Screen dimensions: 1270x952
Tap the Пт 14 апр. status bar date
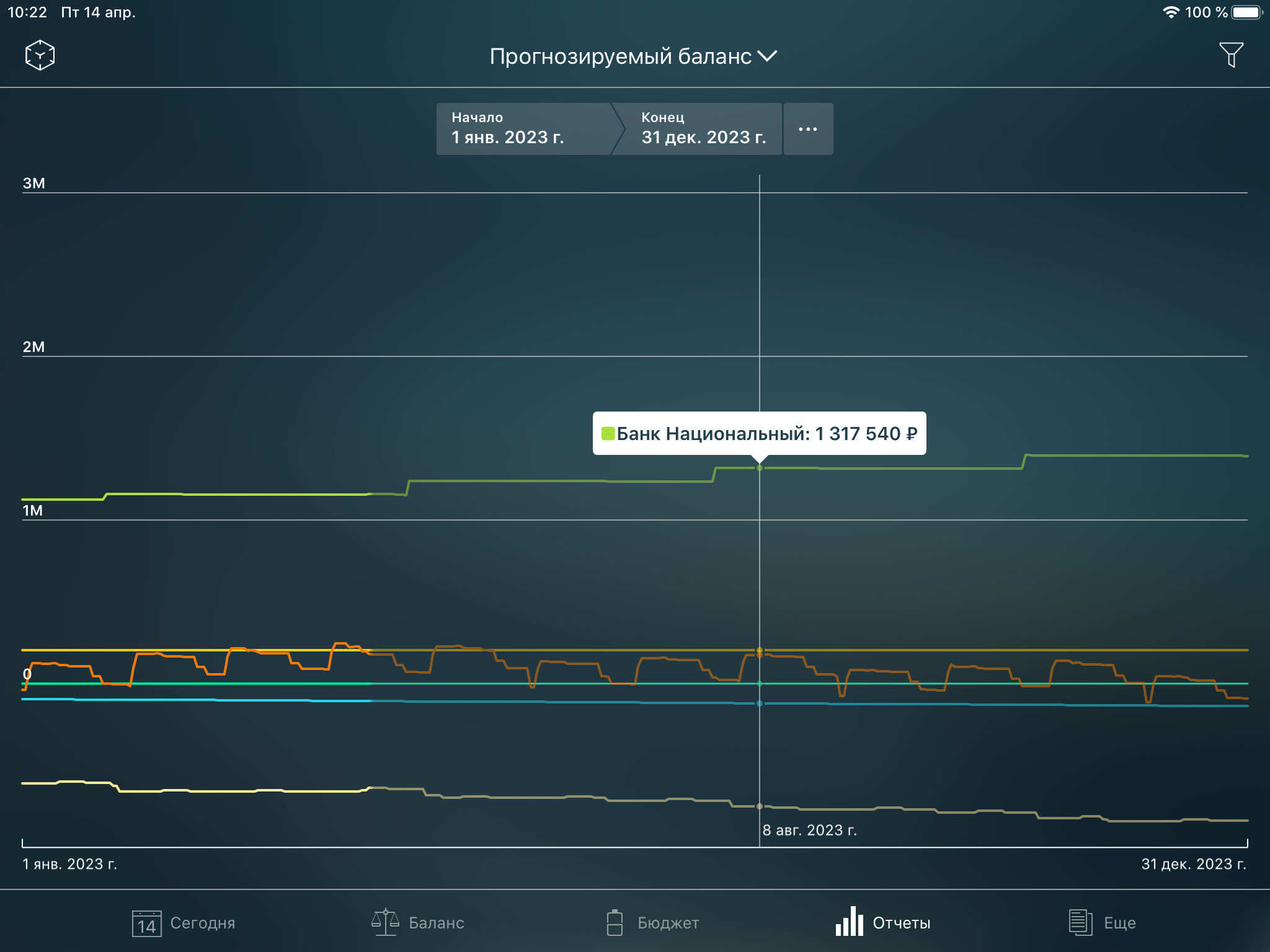coord(98,12)
